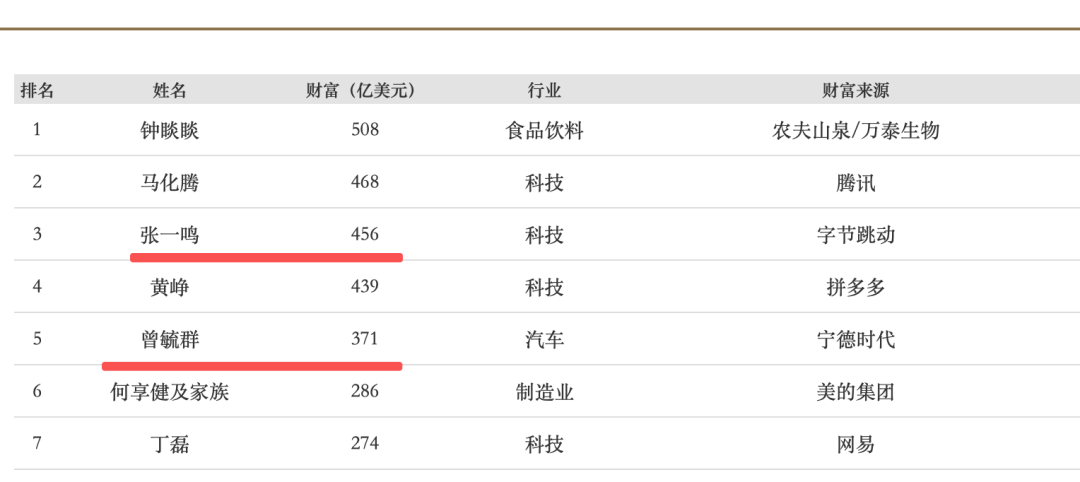Click the underlined name 张一鸣
1080x482 pixels.
click(x=170, y=235)
